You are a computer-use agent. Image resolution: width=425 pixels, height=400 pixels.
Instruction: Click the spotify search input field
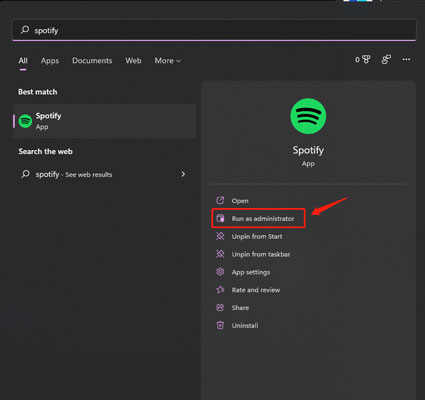[x=214, y=30]
